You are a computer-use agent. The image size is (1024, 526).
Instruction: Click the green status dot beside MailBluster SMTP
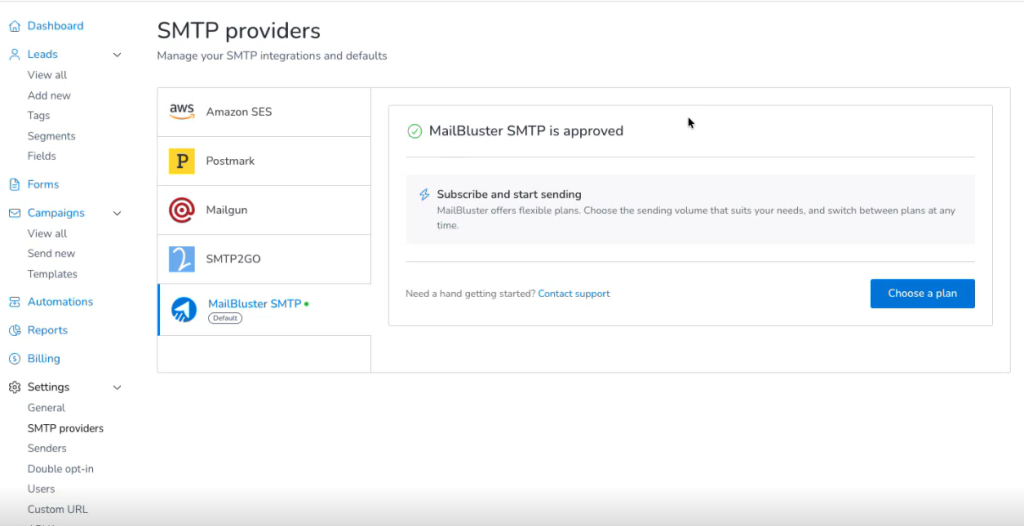pos(306,304)
